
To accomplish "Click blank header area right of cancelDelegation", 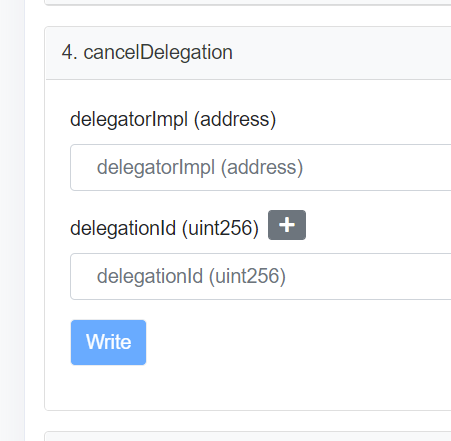I will pyautogui.click(x=342, y=53).
